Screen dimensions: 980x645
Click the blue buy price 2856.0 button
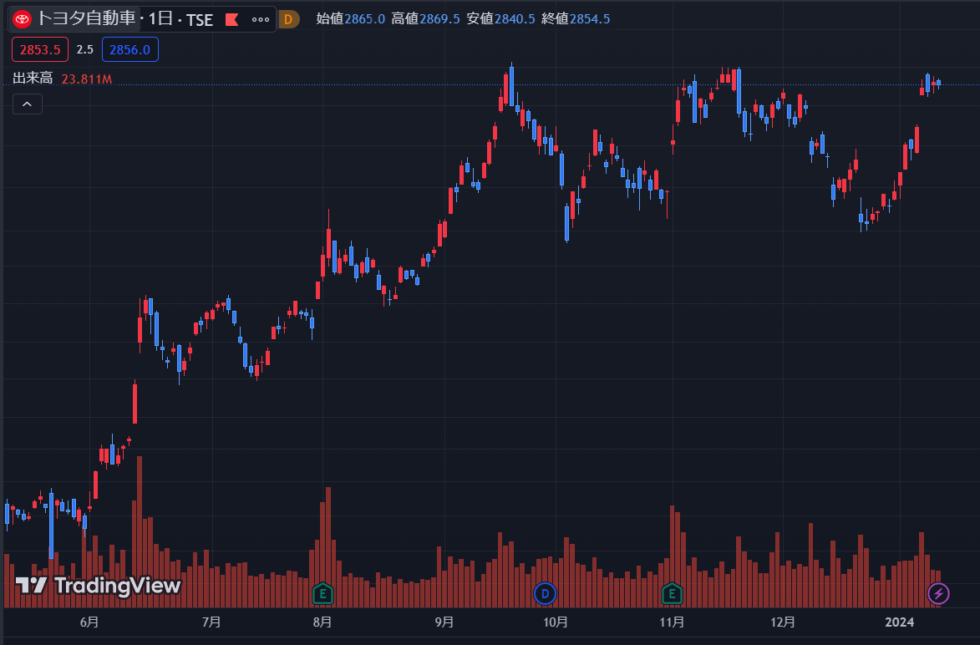click(x=130, y=50)
